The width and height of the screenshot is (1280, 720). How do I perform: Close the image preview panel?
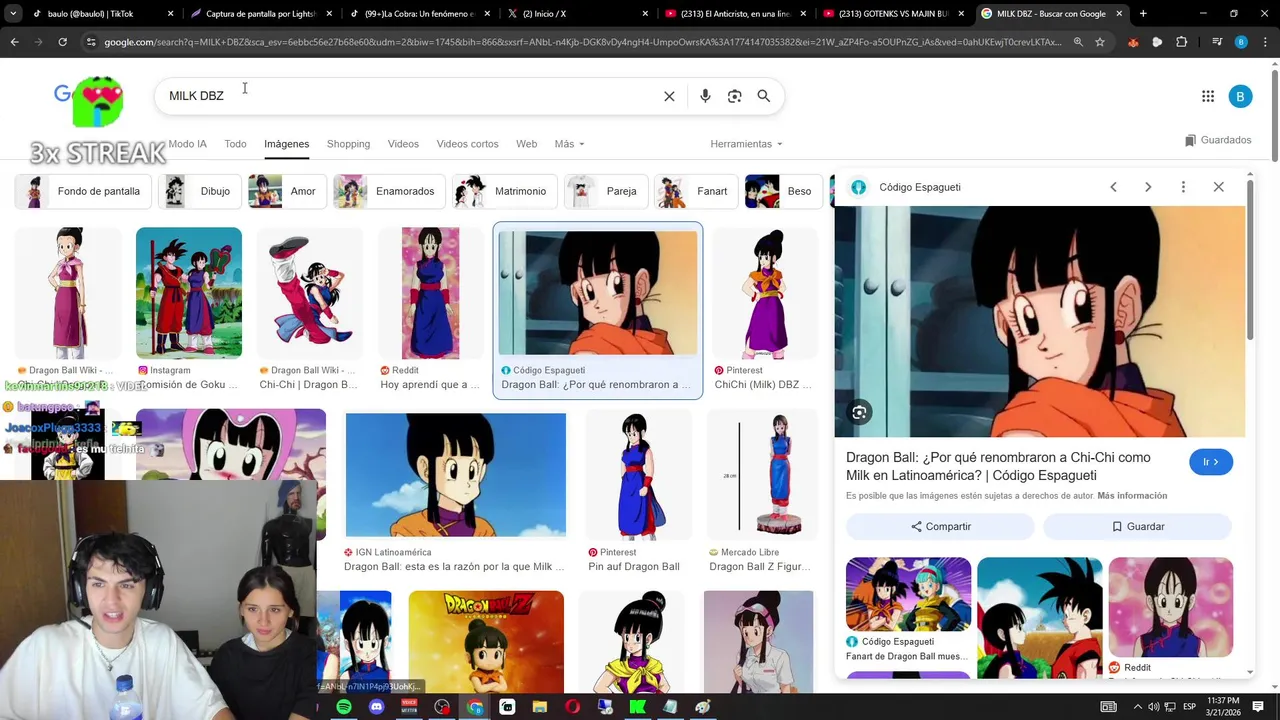[1218, 187]
